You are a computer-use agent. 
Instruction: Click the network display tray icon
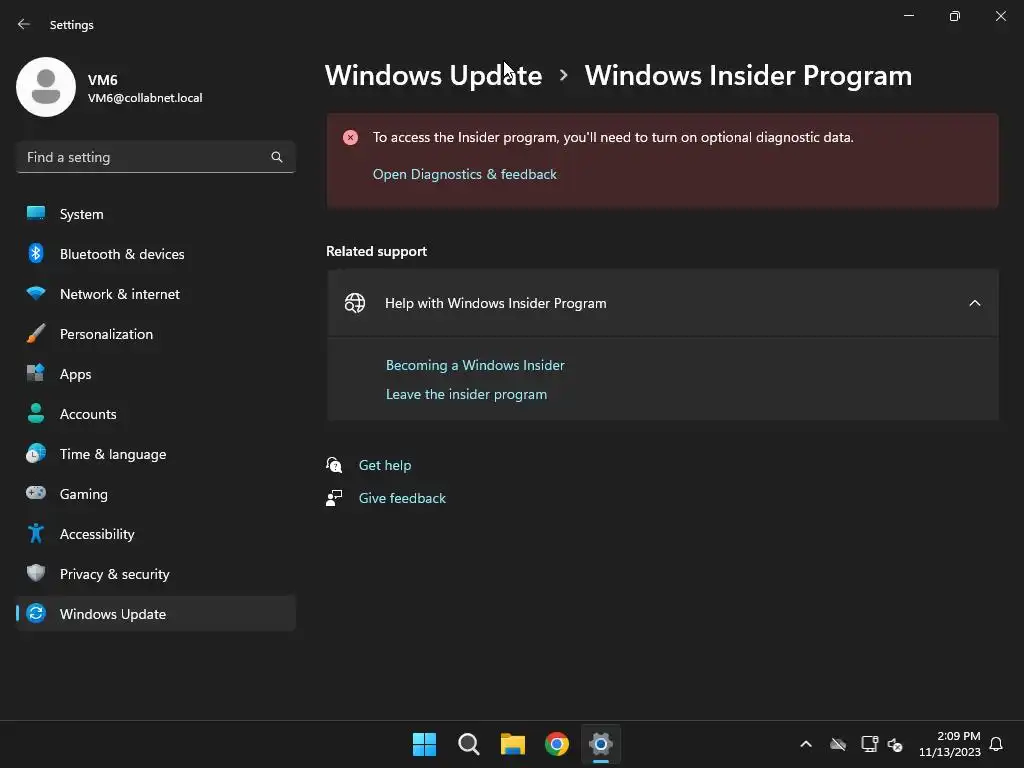pyautogui.click(x=869, y=744)
